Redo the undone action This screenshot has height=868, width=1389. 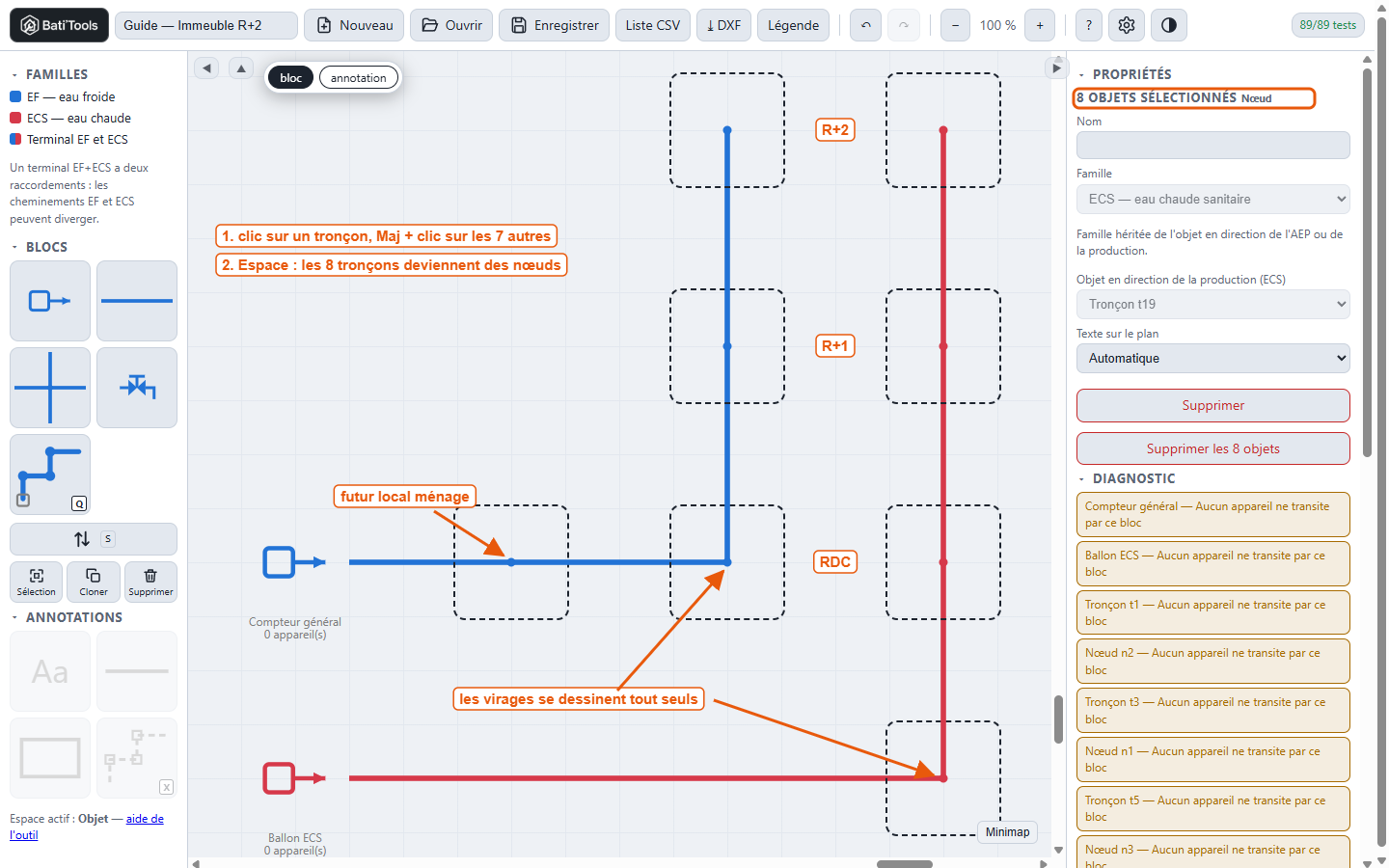pos(904,25)
